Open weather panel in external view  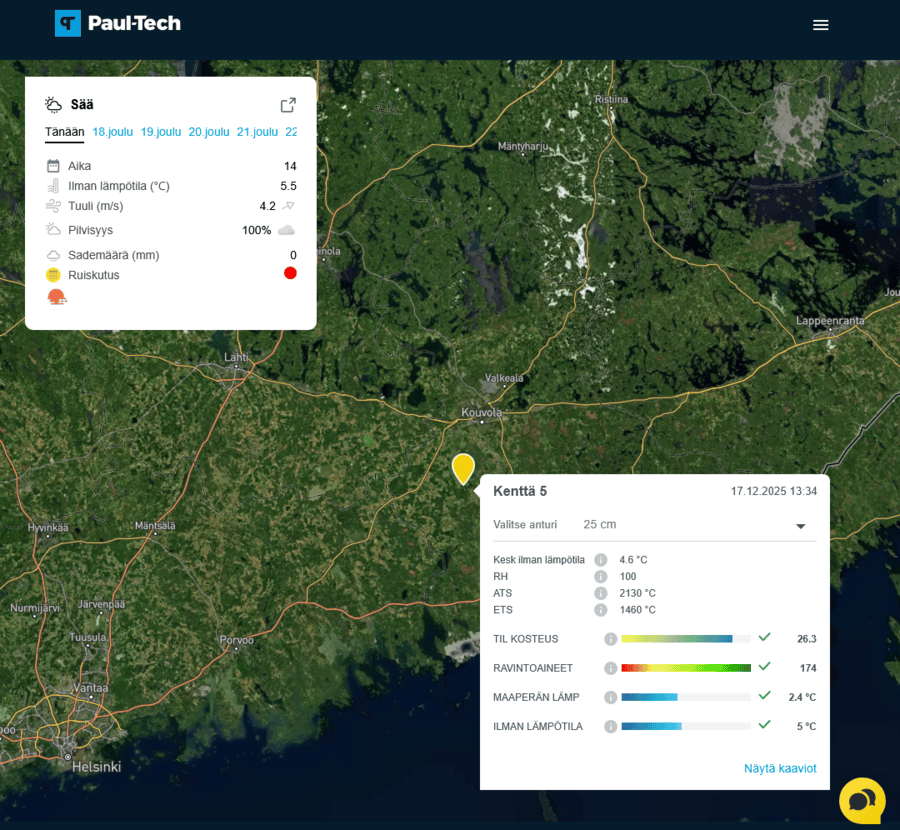(288, 105)
